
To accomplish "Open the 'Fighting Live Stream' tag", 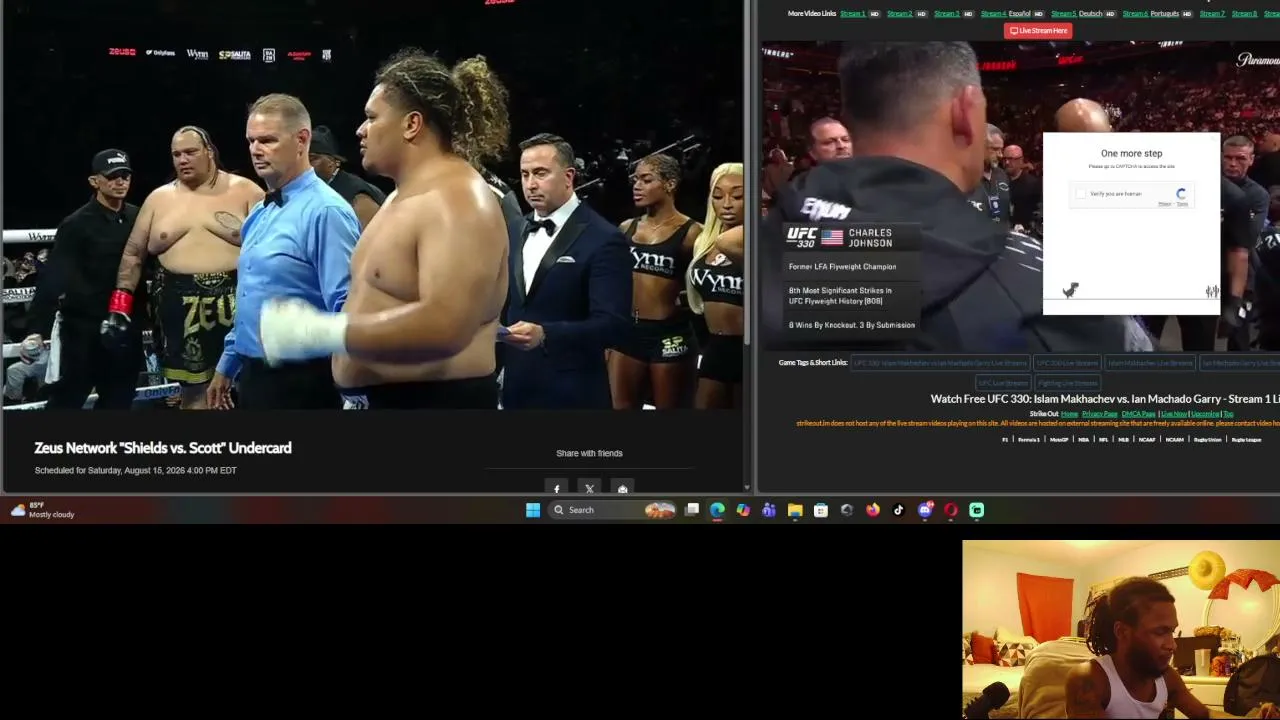I will coord(1067,383).
